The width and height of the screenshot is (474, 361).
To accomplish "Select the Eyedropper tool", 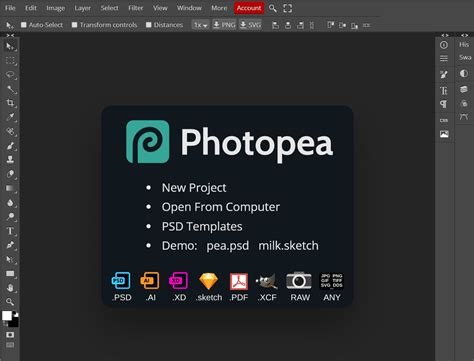I will (x=10, y=117).
